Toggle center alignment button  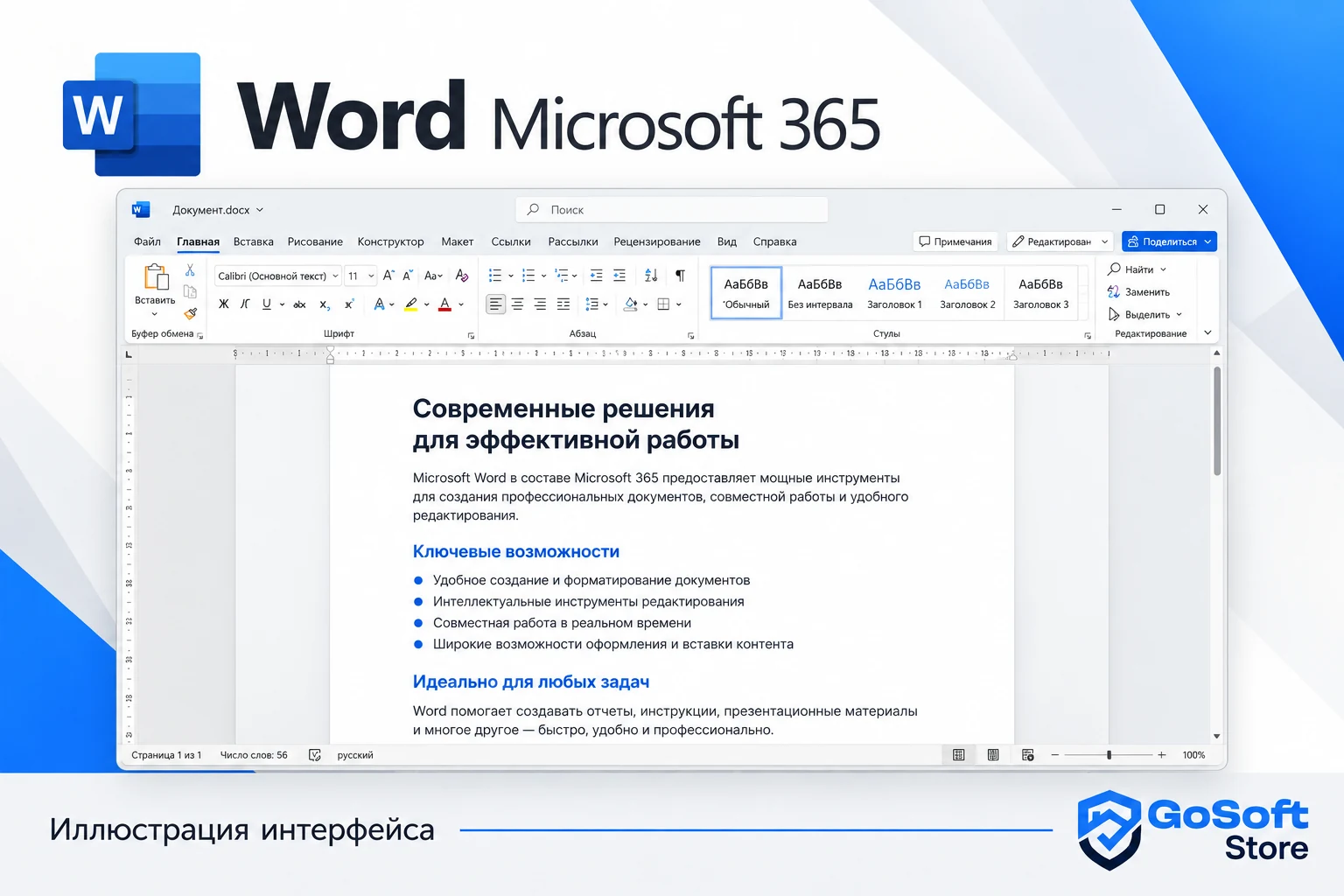518,304
